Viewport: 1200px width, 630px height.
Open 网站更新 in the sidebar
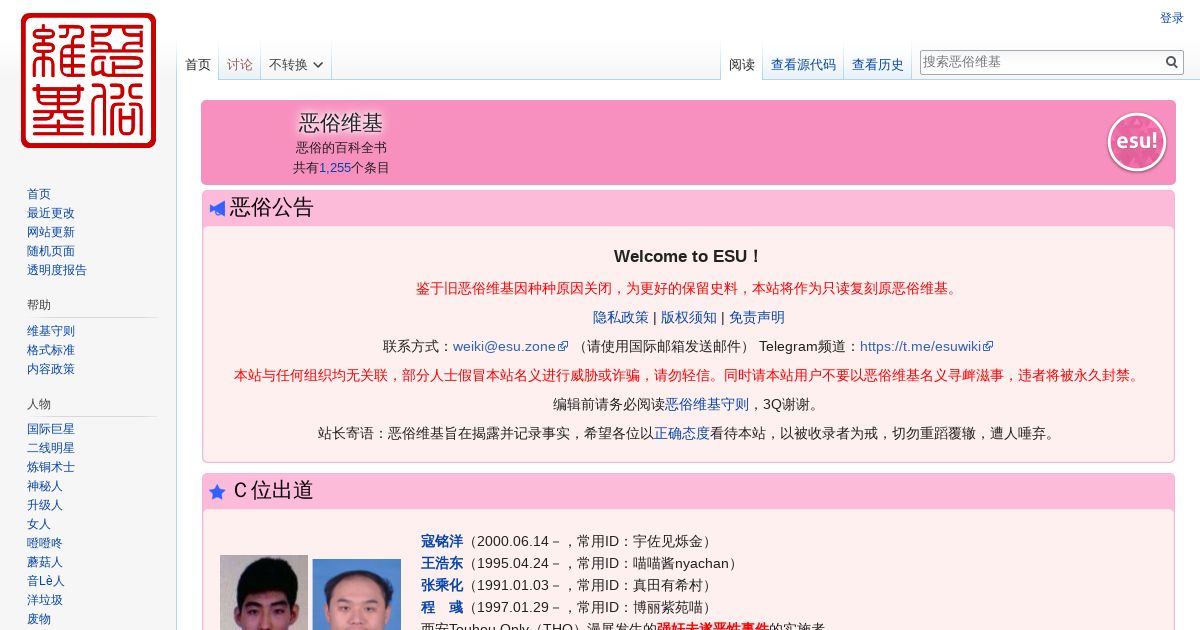tap(51, 232)
